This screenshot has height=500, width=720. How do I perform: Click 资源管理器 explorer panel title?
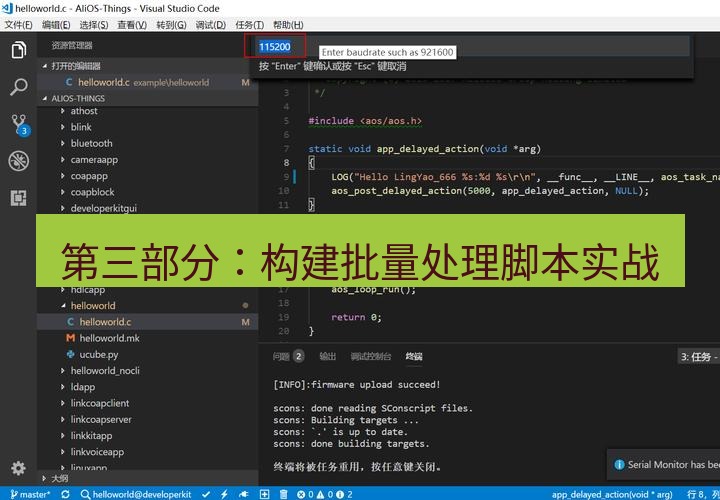[x=72, y=45]
